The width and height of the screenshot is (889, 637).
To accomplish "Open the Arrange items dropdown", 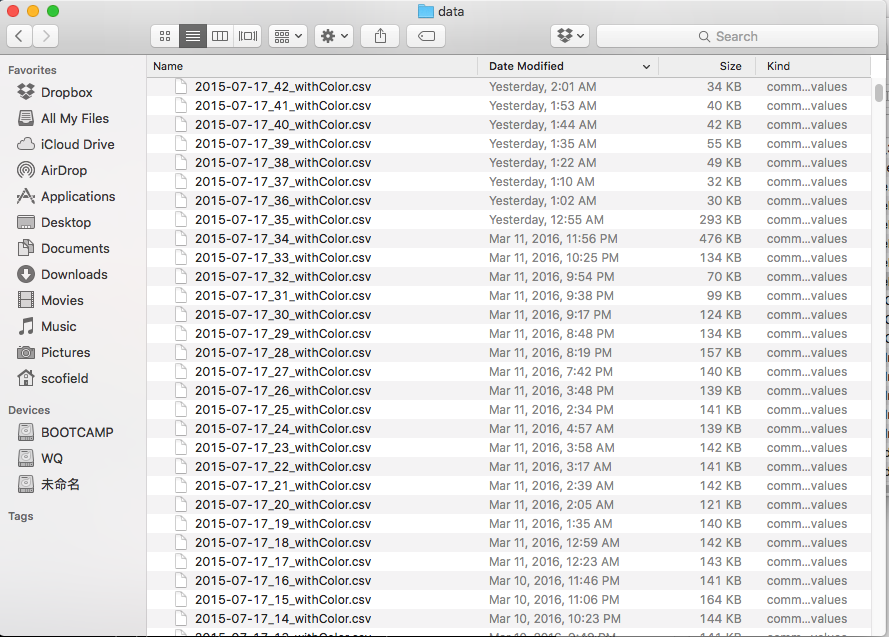I will click(288, 36).
